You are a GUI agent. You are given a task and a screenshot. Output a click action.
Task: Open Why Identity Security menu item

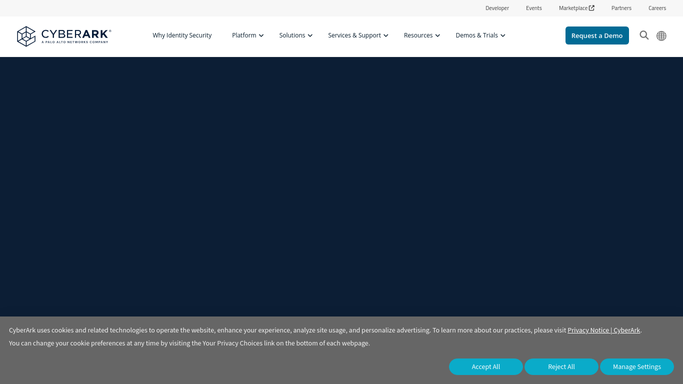coord(182,35)
